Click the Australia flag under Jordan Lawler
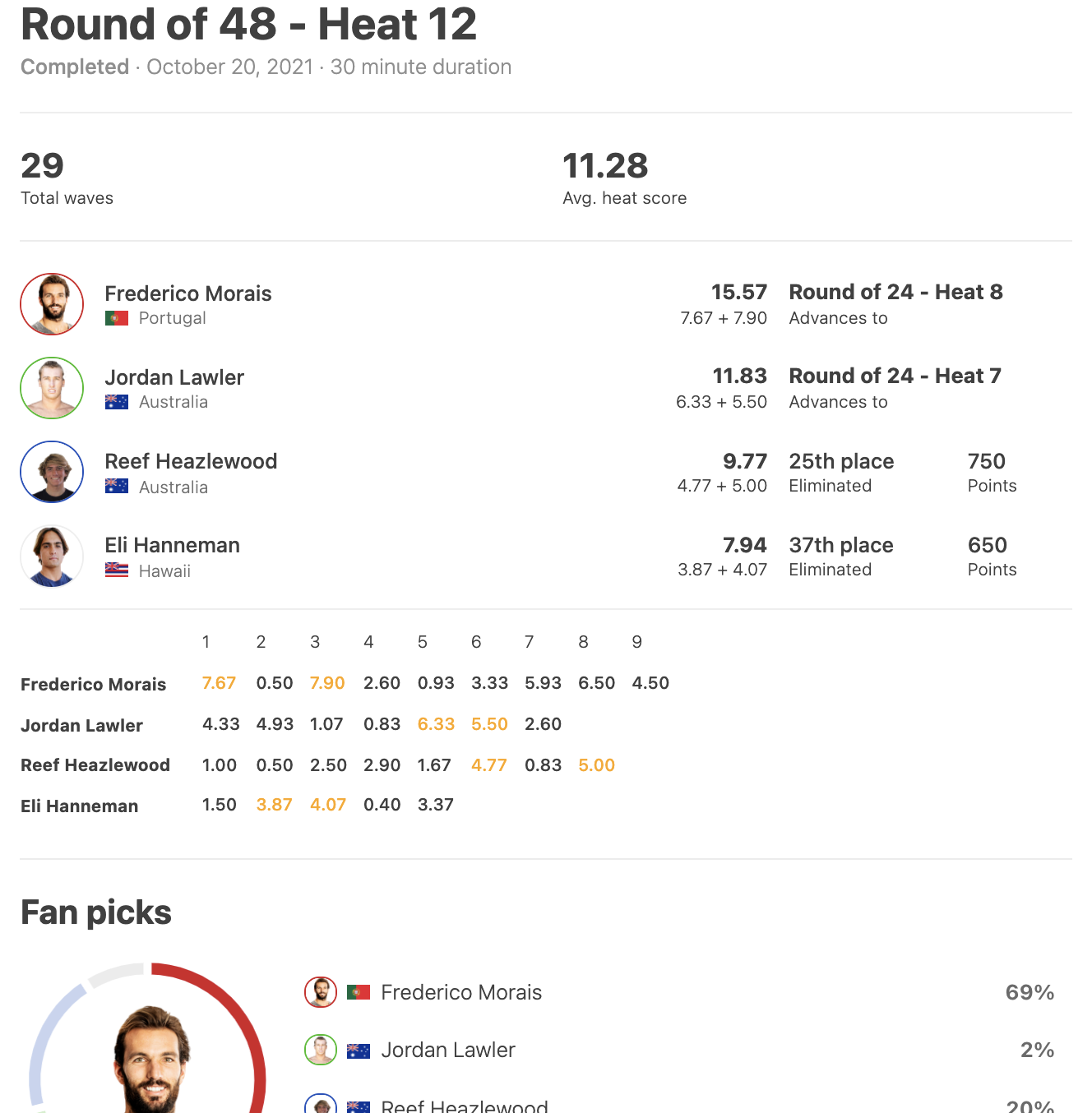Image resolution: width=1092 pixels, height=1113 pixels. pos(117,402)
